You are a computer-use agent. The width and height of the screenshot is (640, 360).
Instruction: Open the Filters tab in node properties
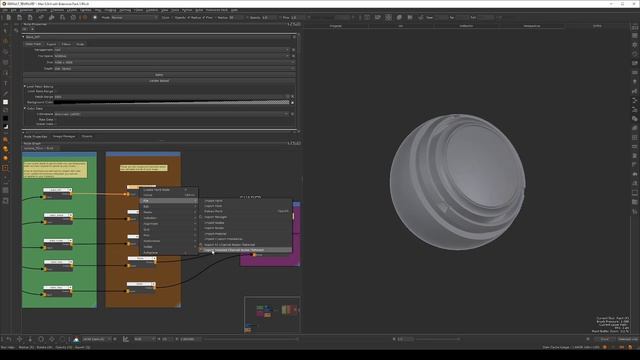66,44
